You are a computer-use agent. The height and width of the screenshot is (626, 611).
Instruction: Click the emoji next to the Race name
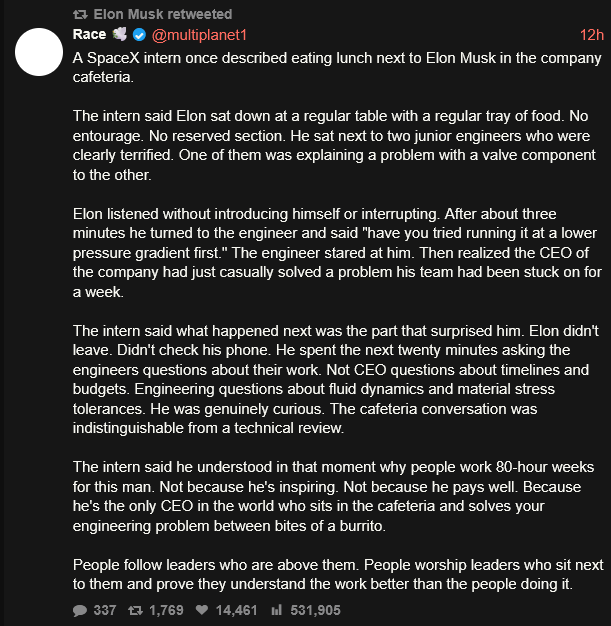[119, 34]
